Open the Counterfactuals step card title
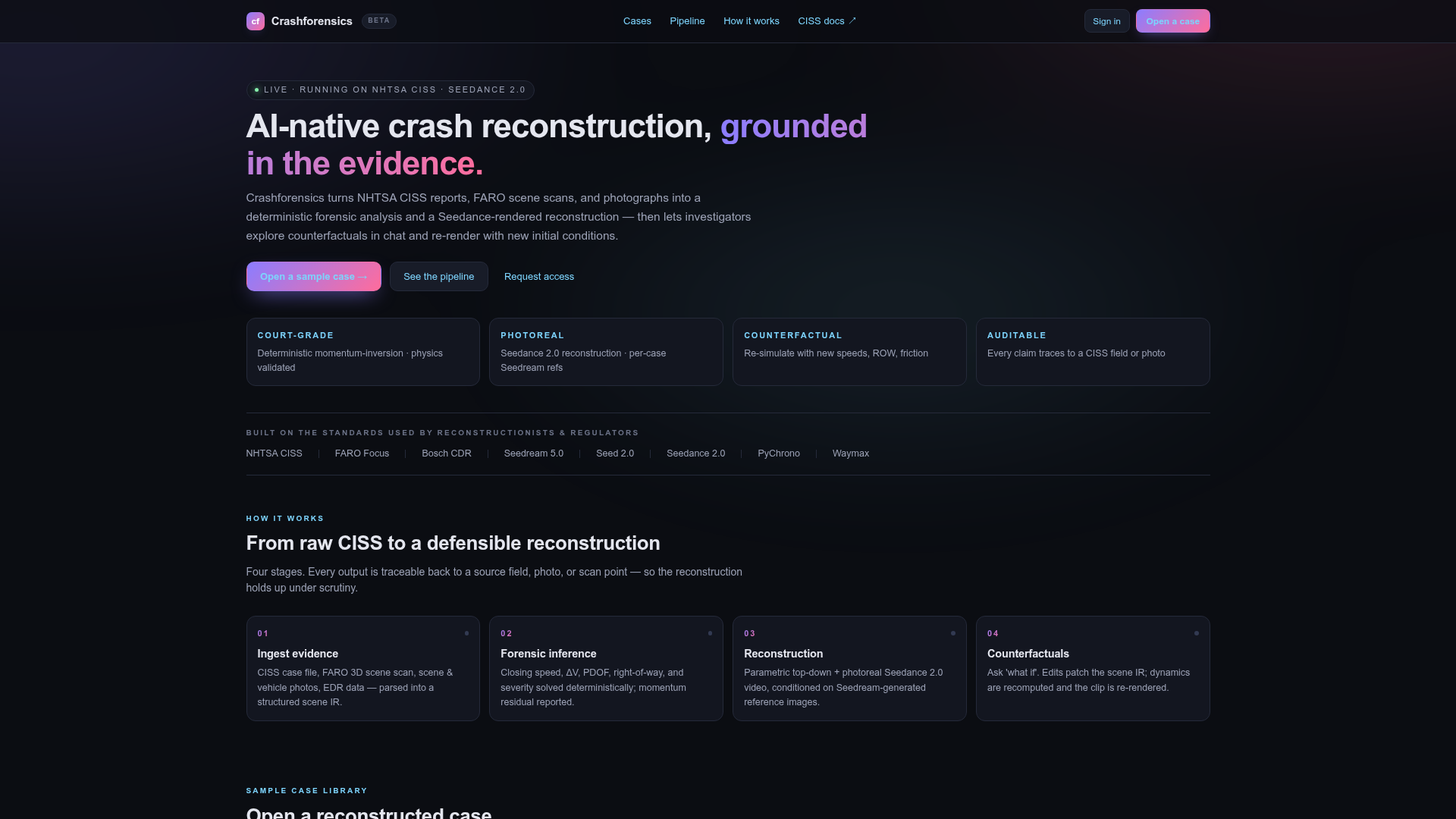The height and width of the screenshot is (819, 1456). pos(1028,654)
